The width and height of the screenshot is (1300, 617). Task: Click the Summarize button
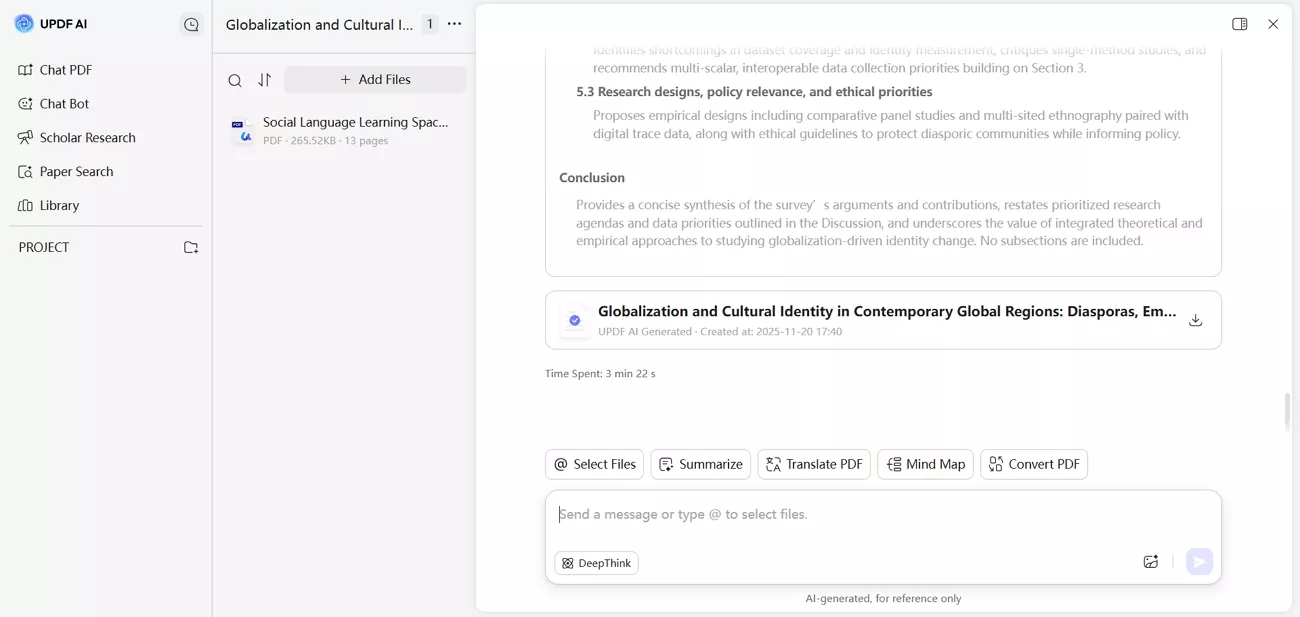pos(700,464)
